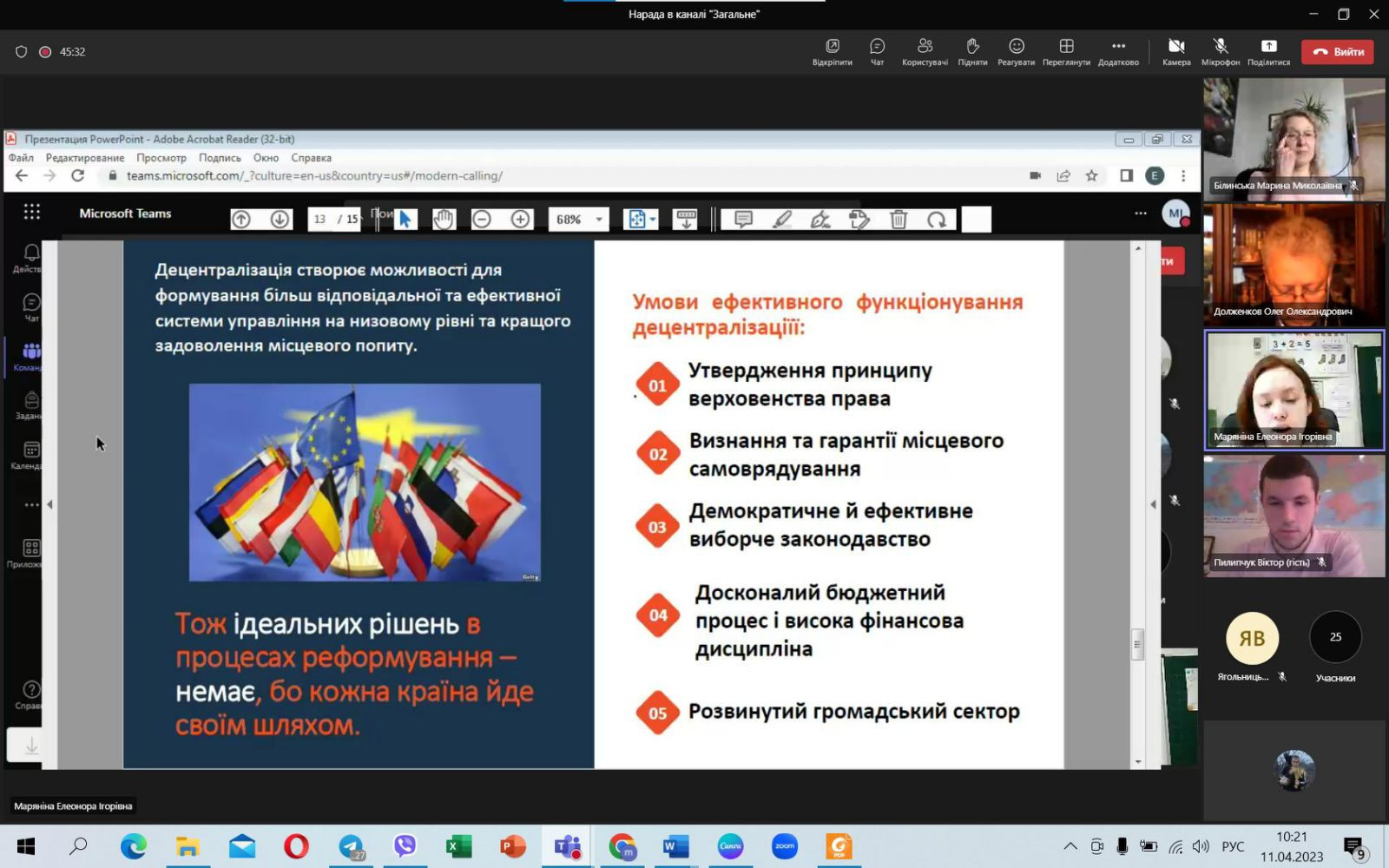This screenshot has height=868, width=1389.
Task: Open the Редактирование menu
Action: (85, 158)
